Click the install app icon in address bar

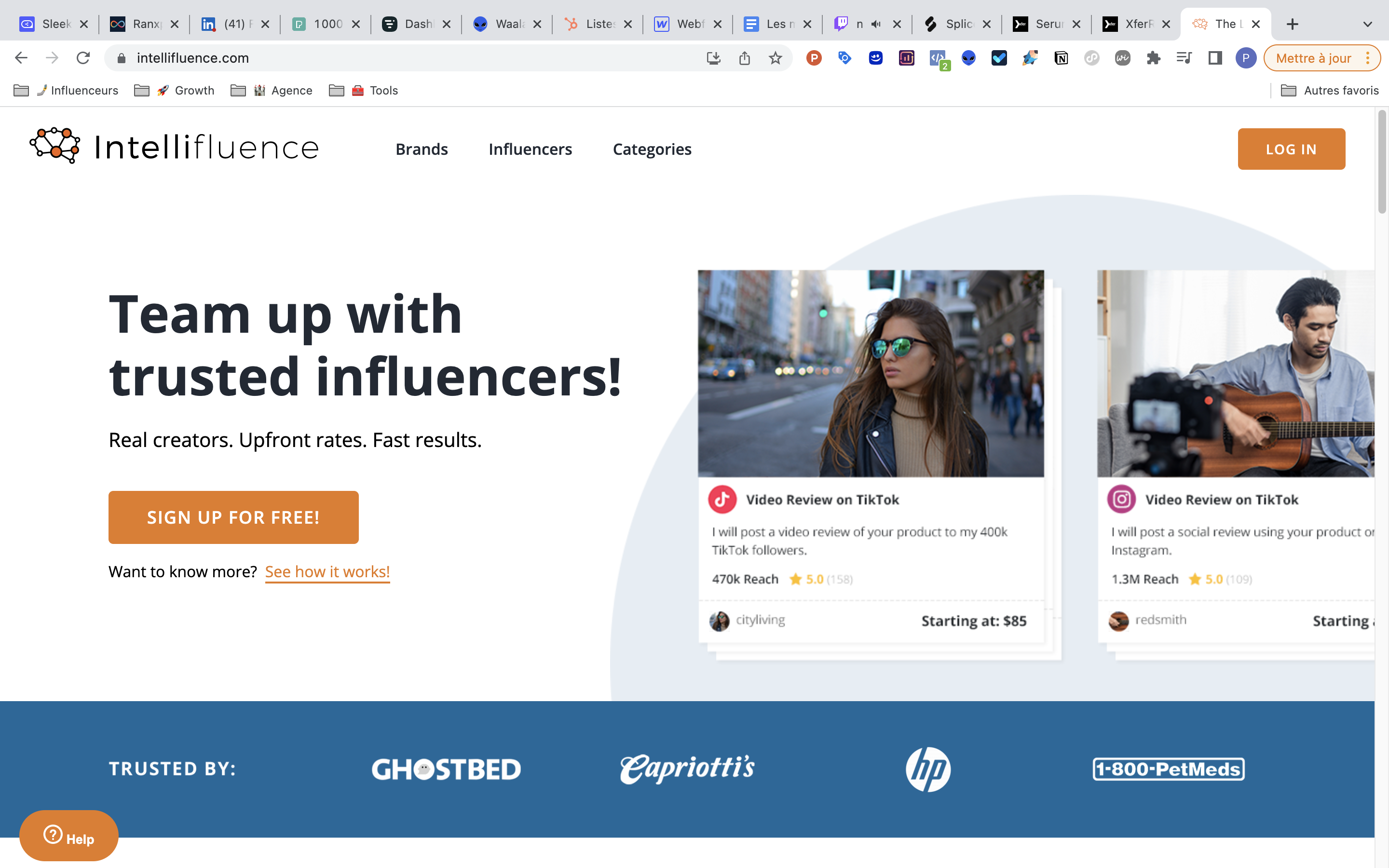click(713, 58)
